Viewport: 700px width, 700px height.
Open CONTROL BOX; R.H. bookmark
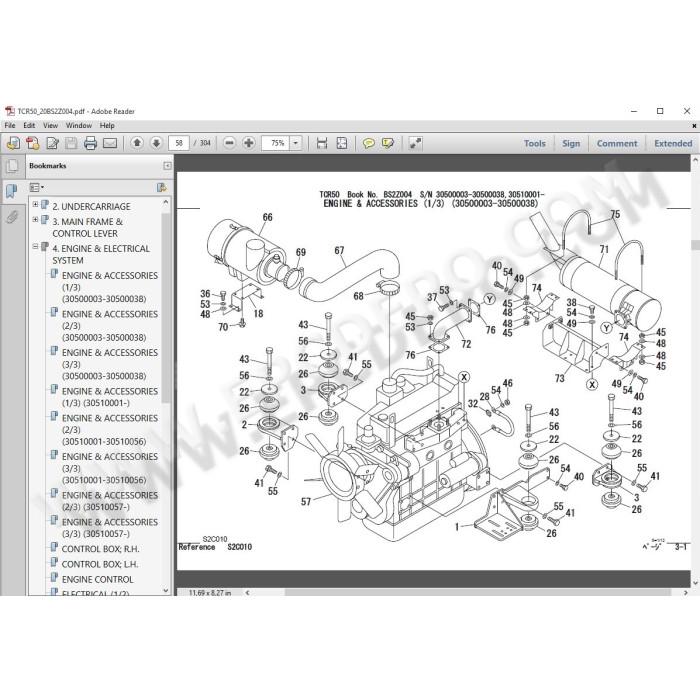pyautogui.click(x=100, y=549)
